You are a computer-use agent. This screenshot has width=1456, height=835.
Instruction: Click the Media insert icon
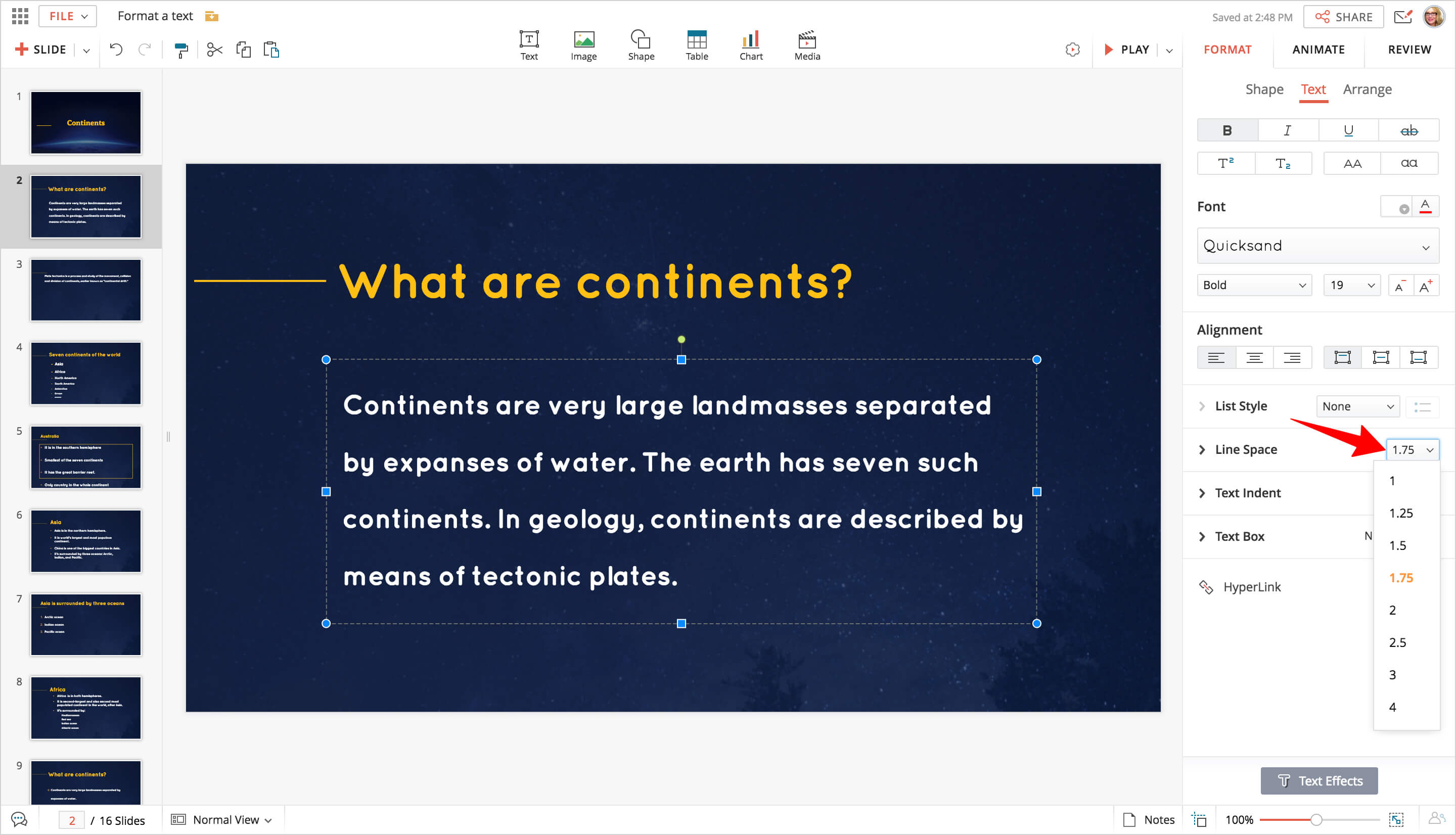[x=807, y=46]
